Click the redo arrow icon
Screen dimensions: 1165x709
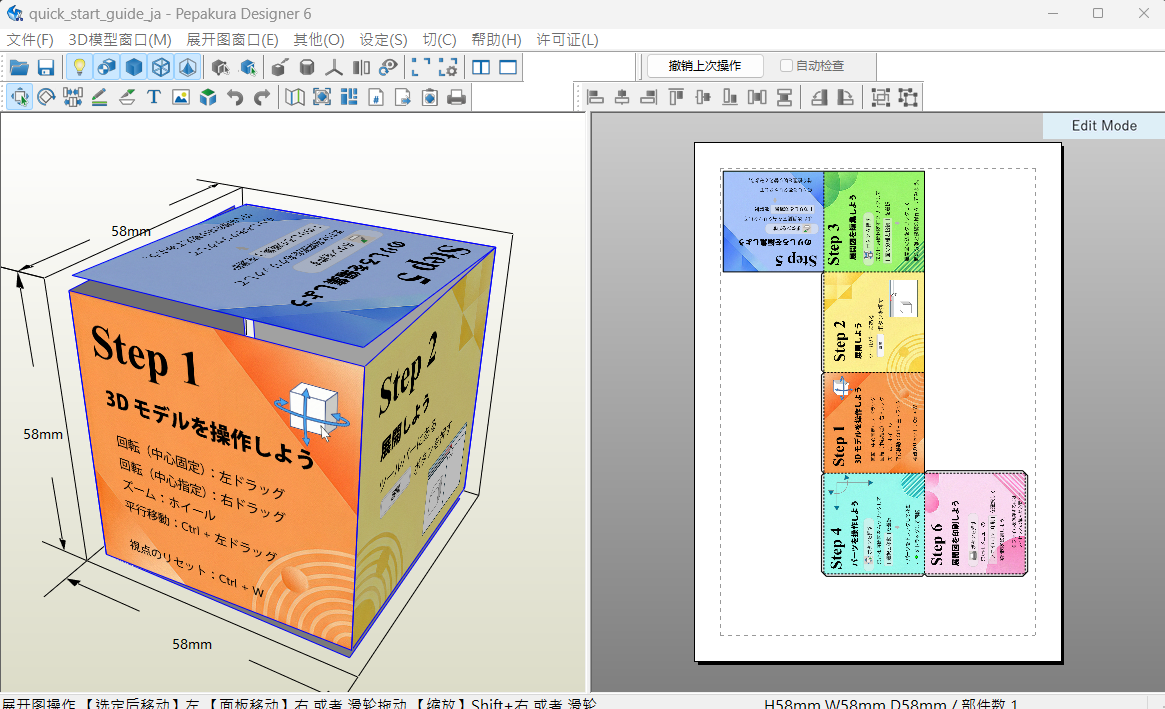pyautogui.click(x=262, y=97)
